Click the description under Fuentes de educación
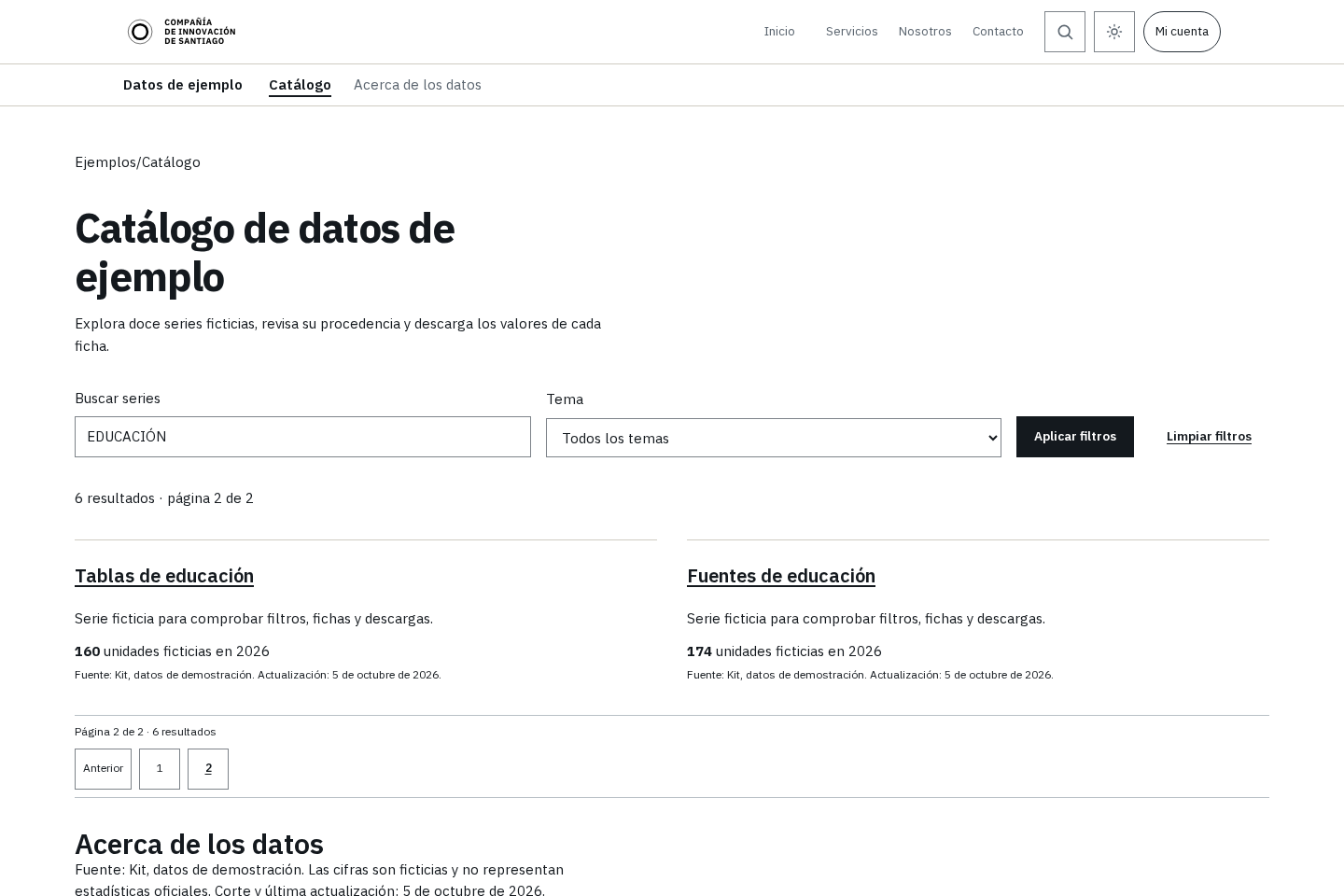The image size is (1344, 896). [866, 619]
